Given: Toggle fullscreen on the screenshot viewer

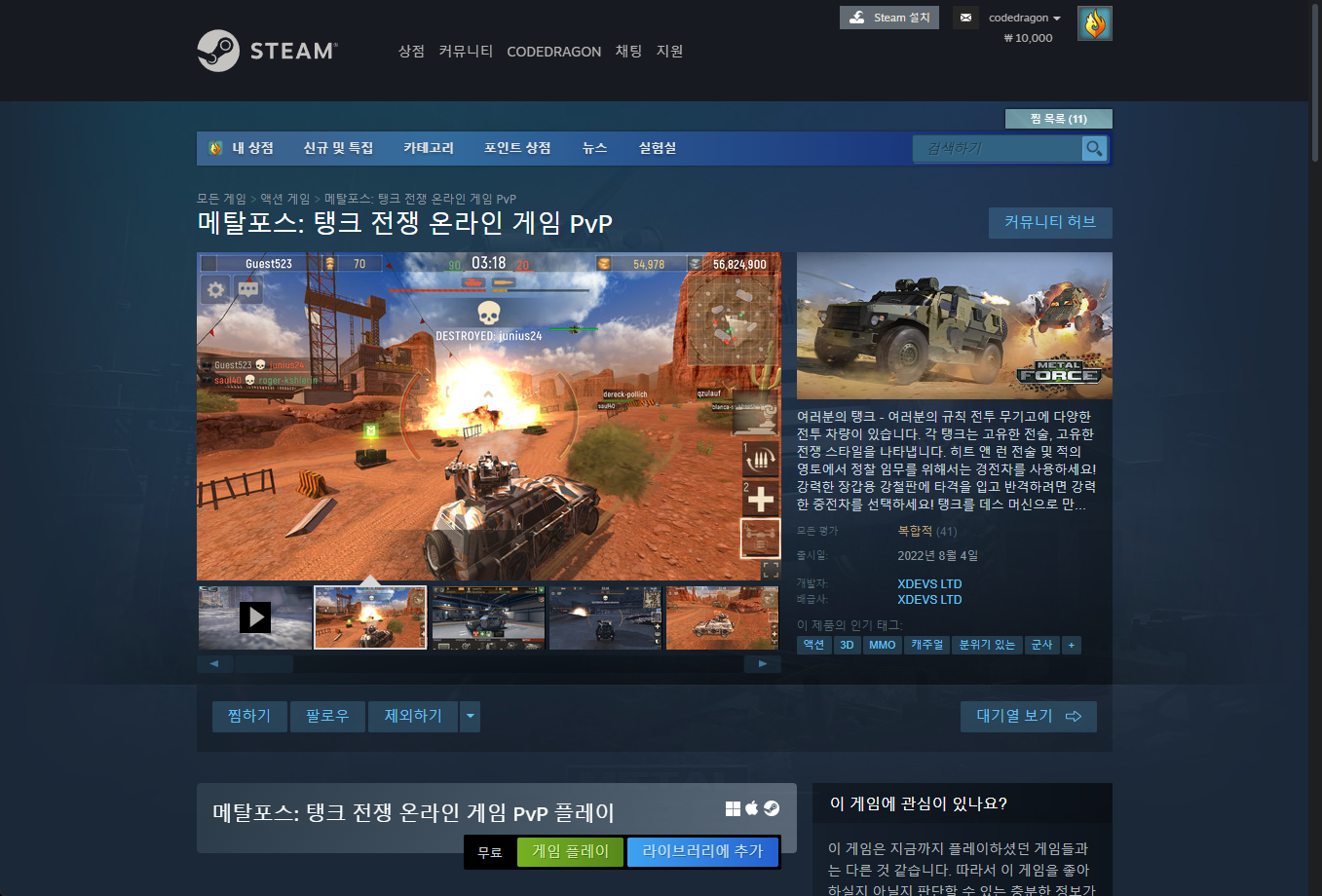Looking at the screenshot, I should [x=770, y=570].
